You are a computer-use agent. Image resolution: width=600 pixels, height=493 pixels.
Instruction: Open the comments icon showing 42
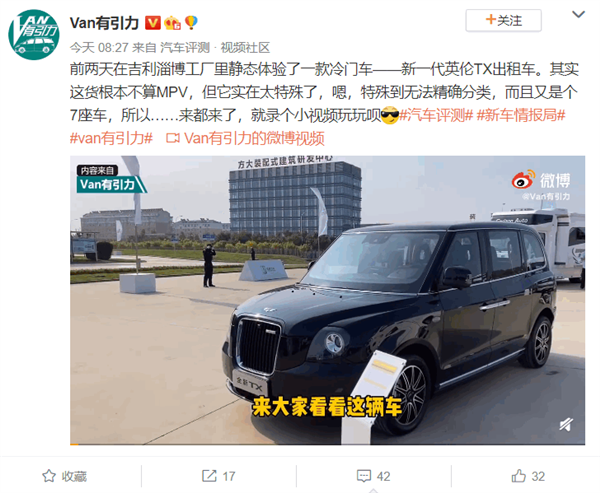(x=364, y=476)
